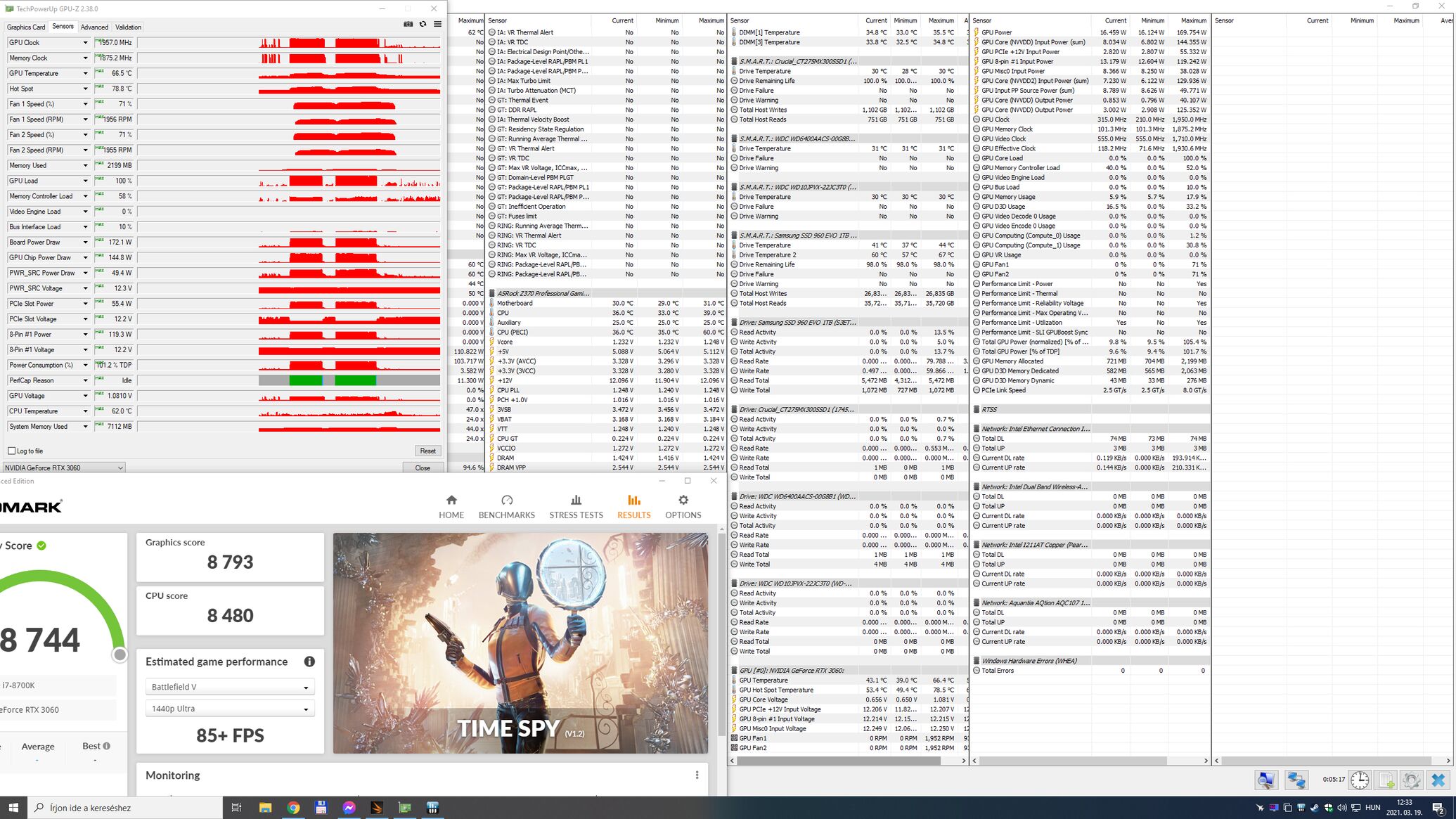
Task: Click the CPU score value 8 480
Action: (230, 615)
